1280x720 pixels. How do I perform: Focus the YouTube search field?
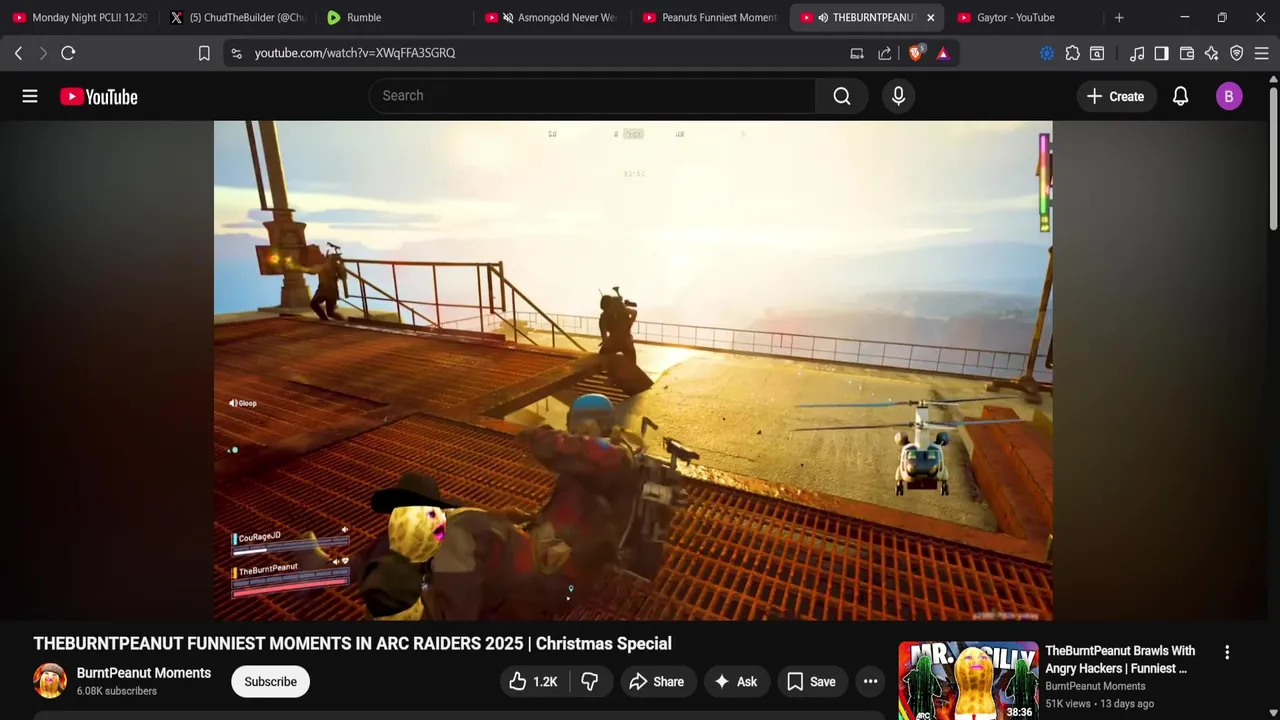click(592, 96)
